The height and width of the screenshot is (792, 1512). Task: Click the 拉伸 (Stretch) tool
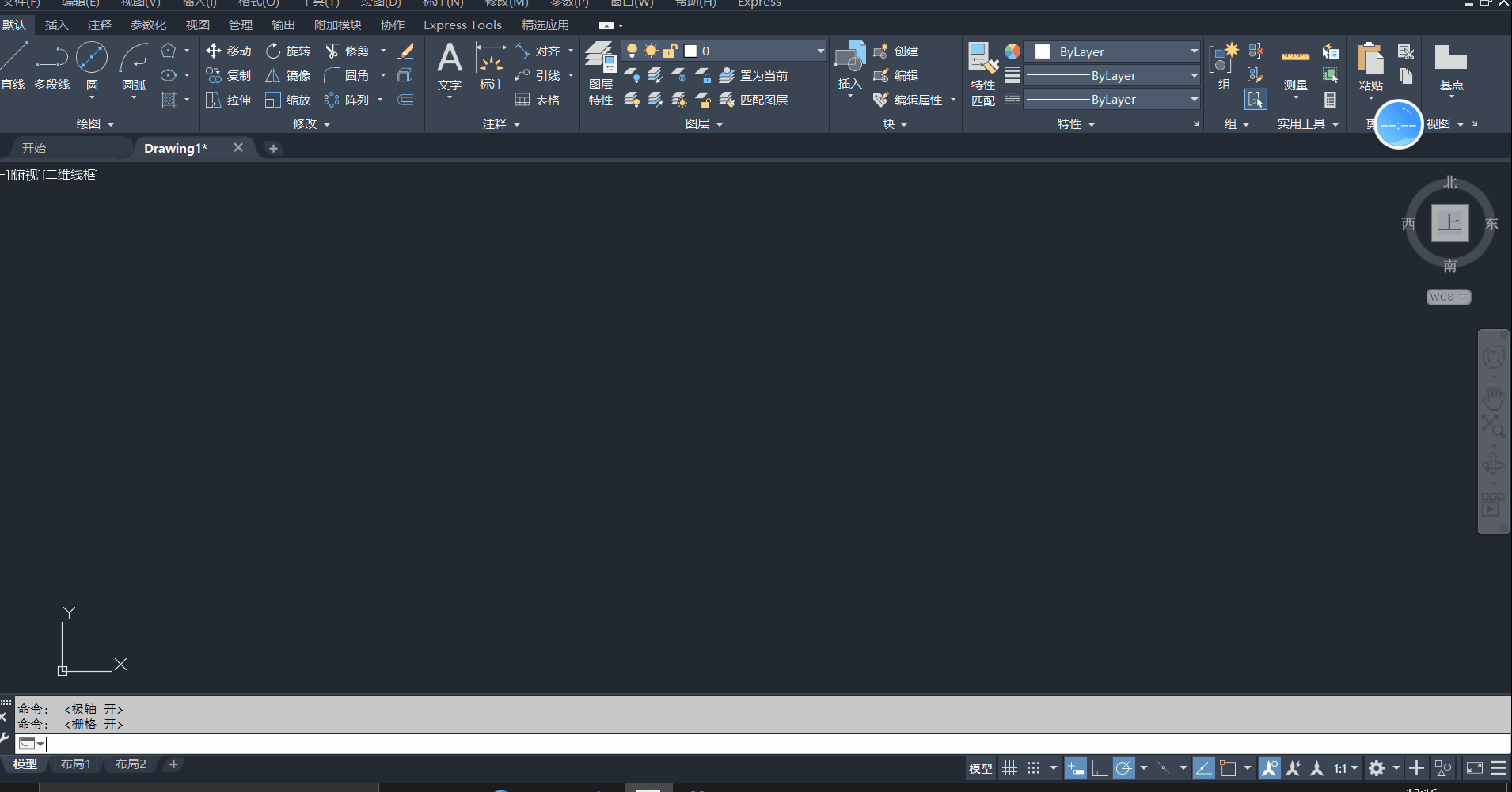click(228, 100)
